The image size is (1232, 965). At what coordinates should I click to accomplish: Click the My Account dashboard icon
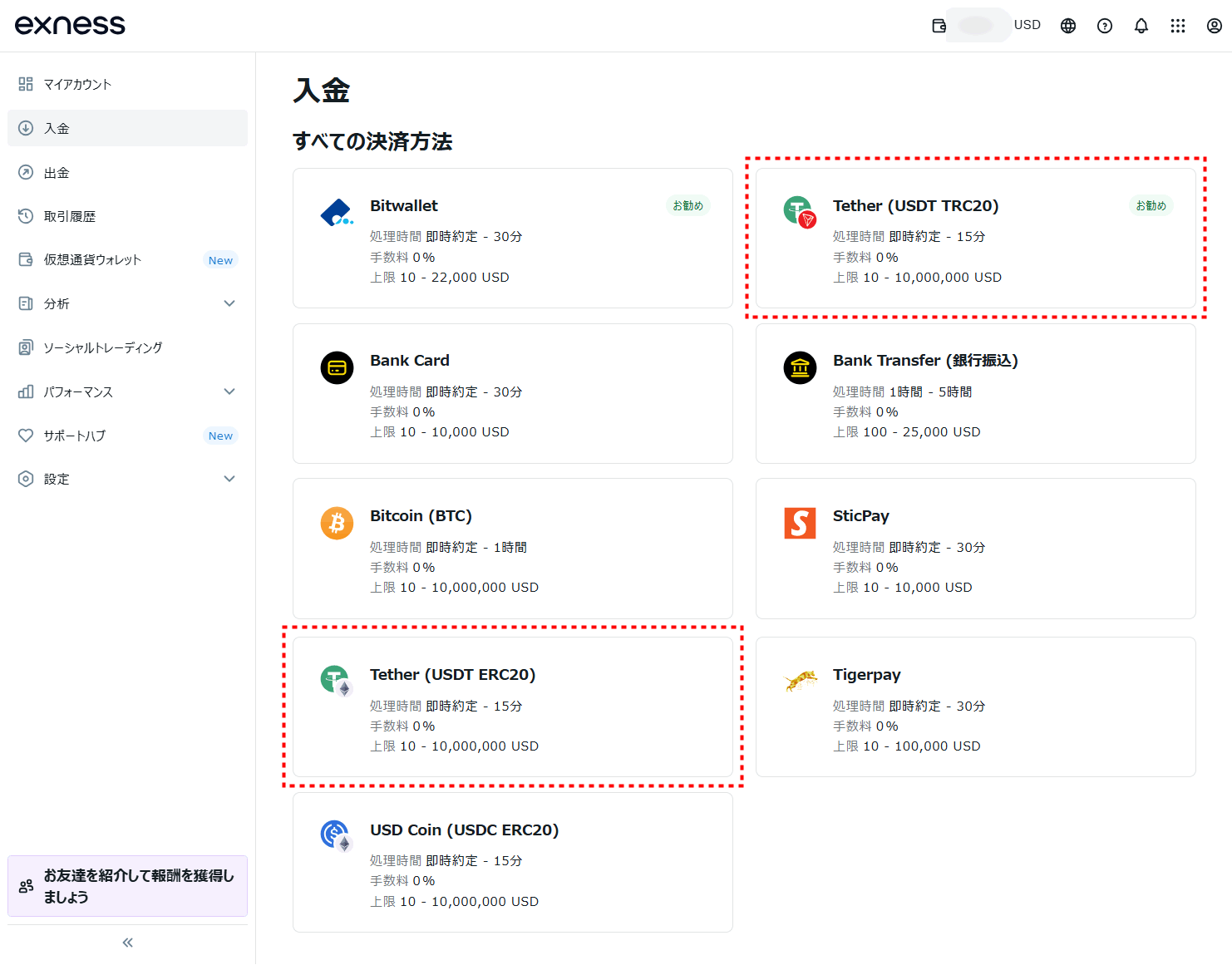click(26, 84)
